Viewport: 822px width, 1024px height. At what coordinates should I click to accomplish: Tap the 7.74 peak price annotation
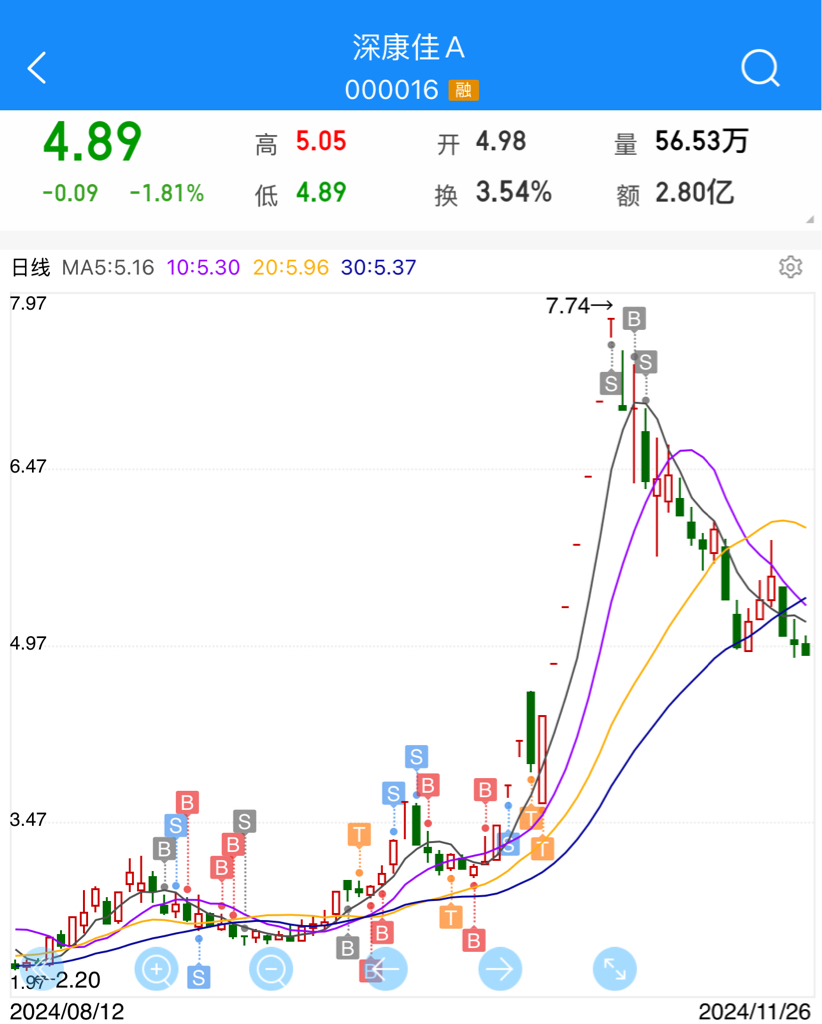coord(579,306)
